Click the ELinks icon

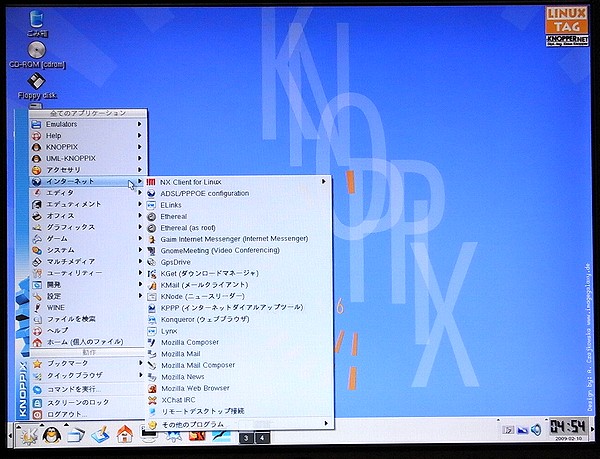coord(152,205)
